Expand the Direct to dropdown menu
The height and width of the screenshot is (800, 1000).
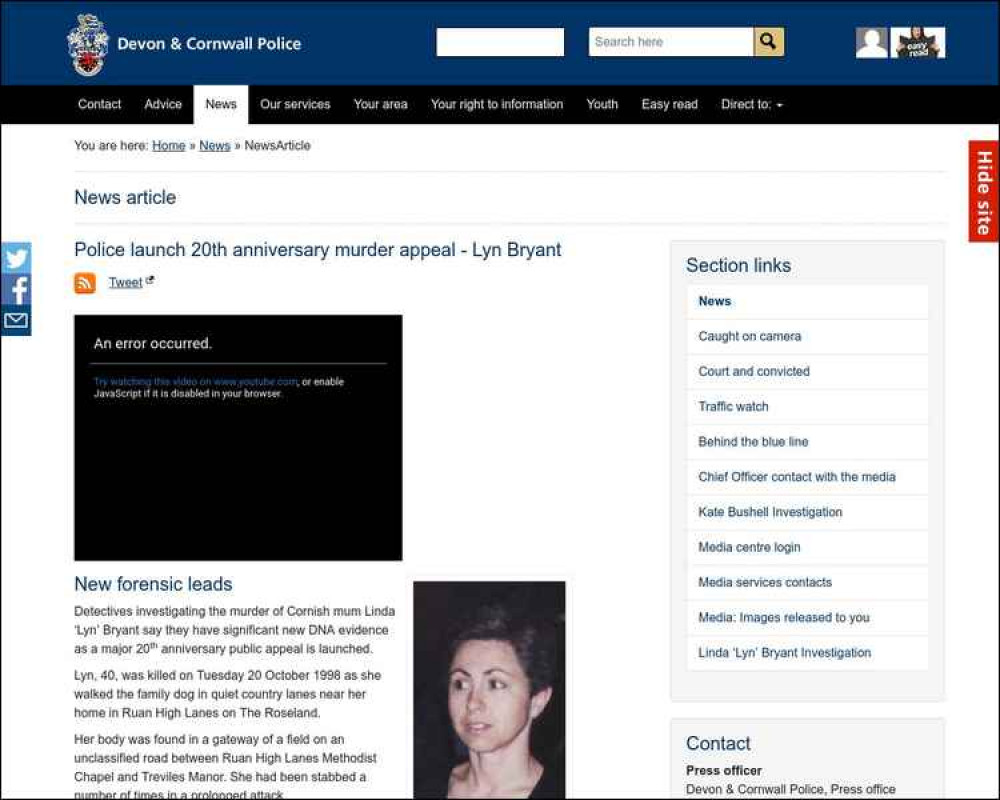click(751, 104)
